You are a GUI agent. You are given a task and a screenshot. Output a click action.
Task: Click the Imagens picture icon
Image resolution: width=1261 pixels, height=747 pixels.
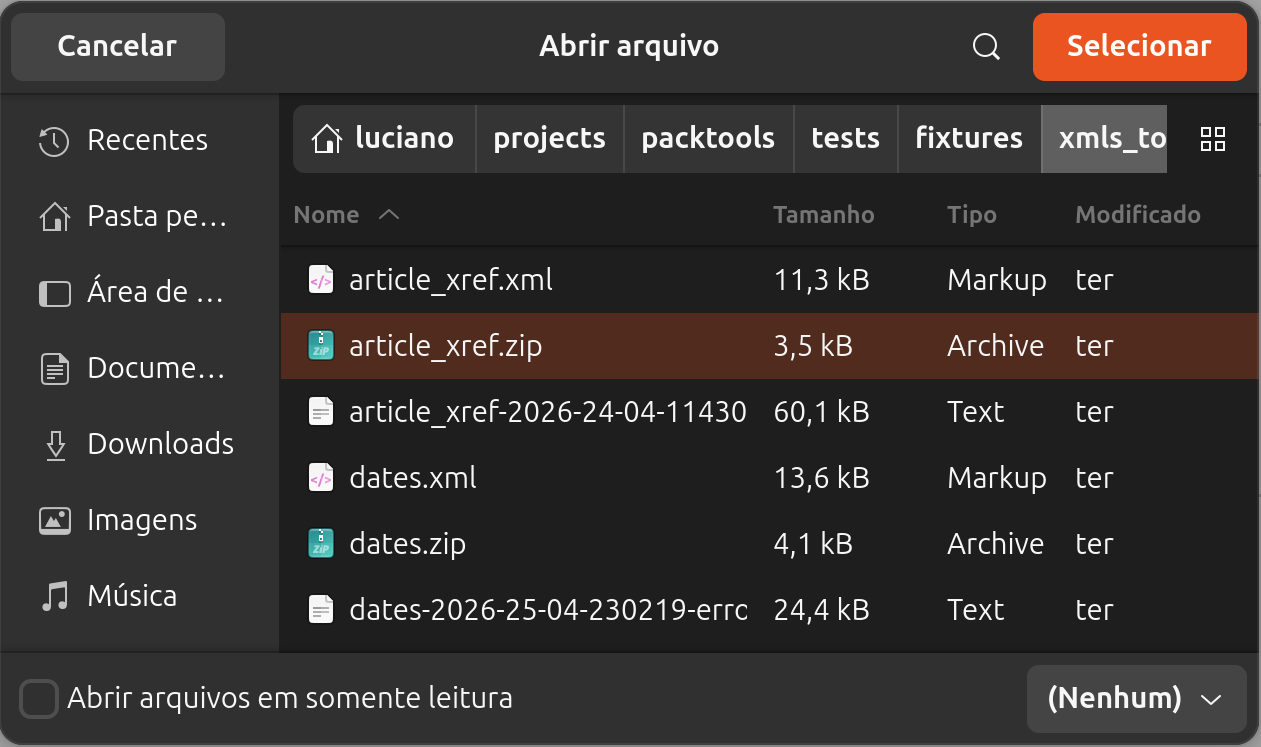54,521
